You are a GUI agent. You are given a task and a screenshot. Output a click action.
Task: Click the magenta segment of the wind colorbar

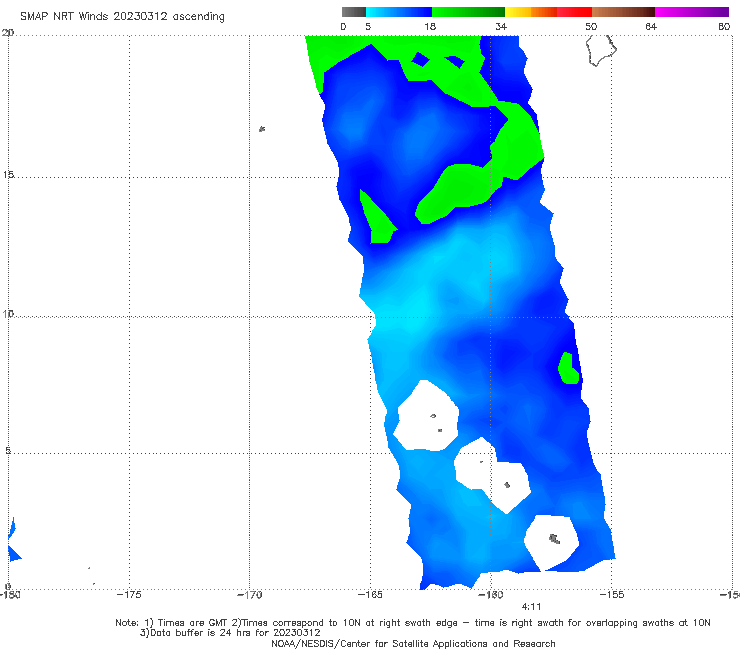pos(692,12)
